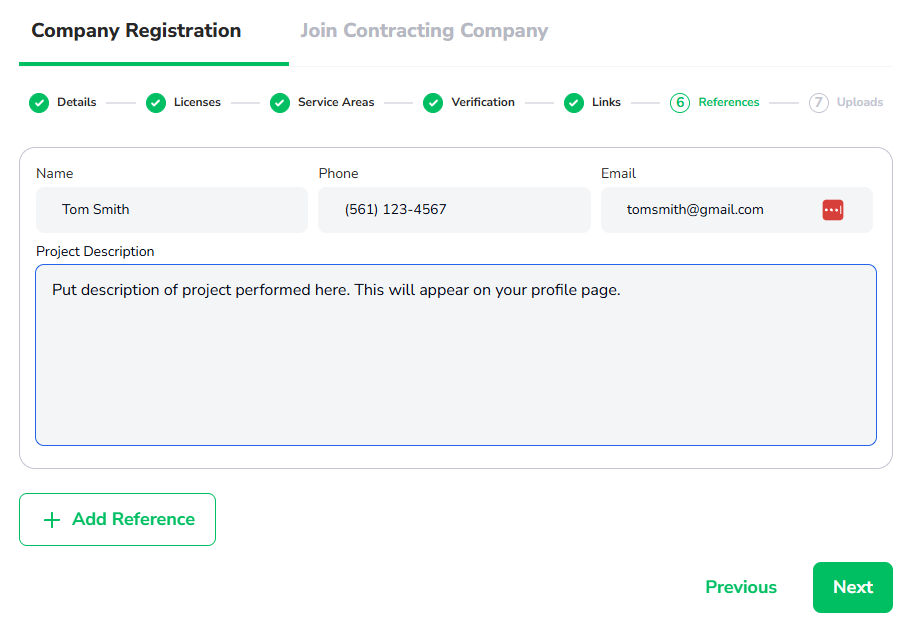Click the plus icon on Add Reference

pos(52,520)
